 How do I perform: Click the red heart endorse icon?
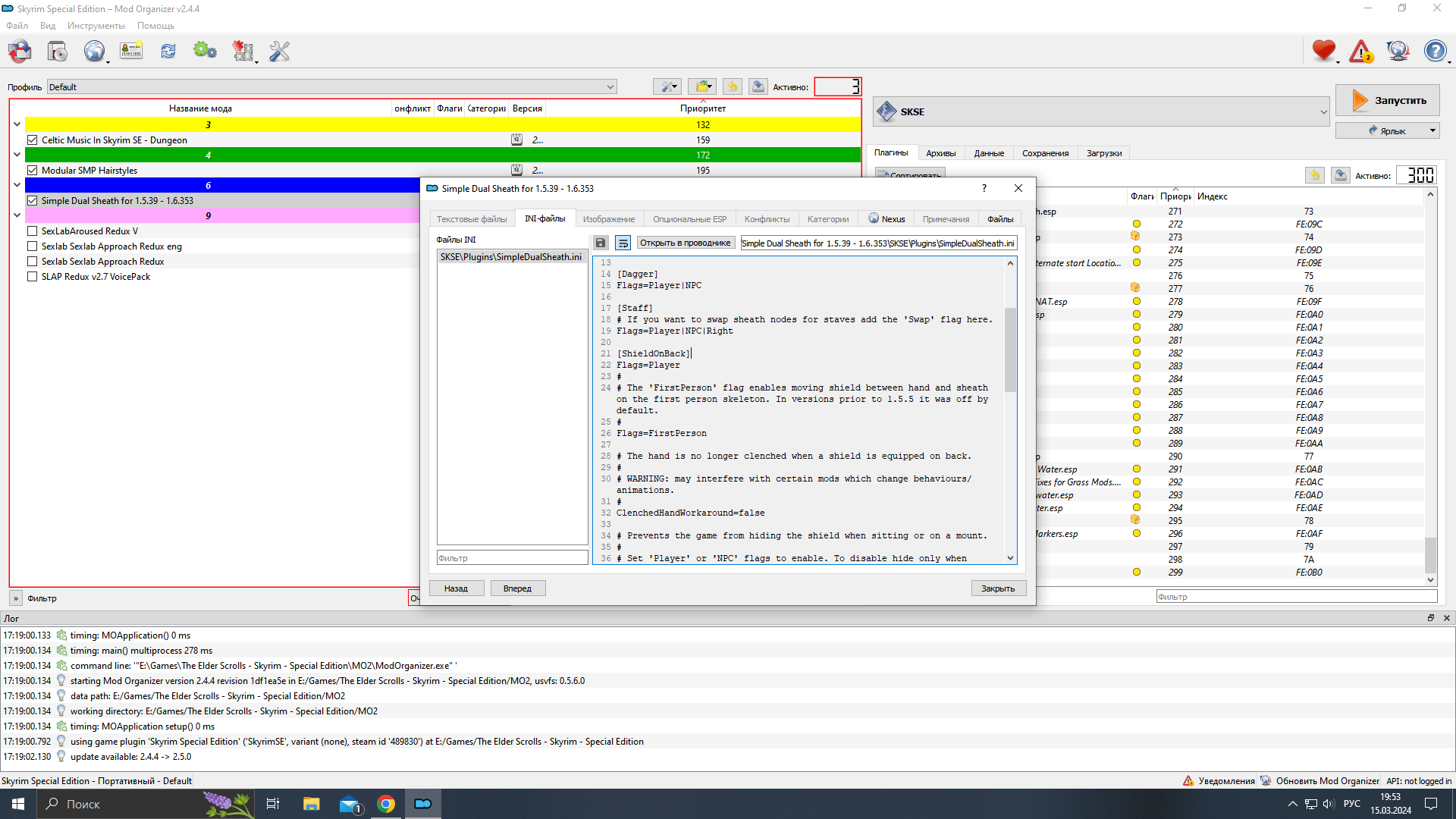tap(1324, 51)
